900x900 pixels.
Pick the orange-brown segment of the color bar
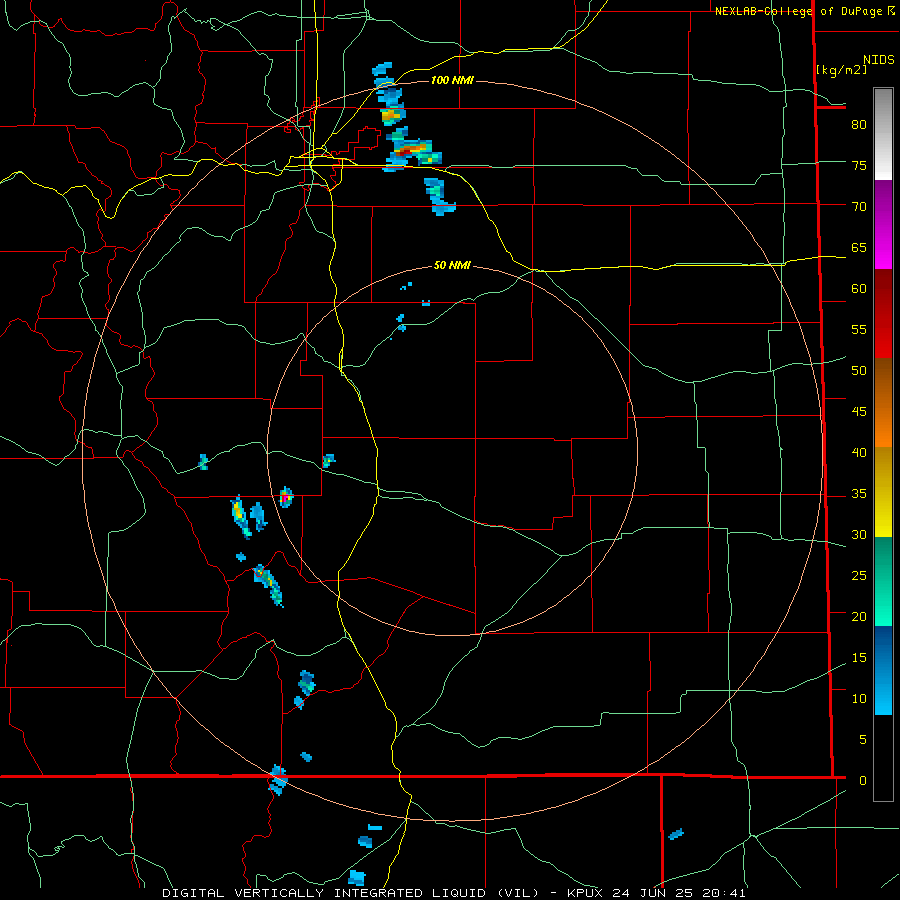point(883,402)
